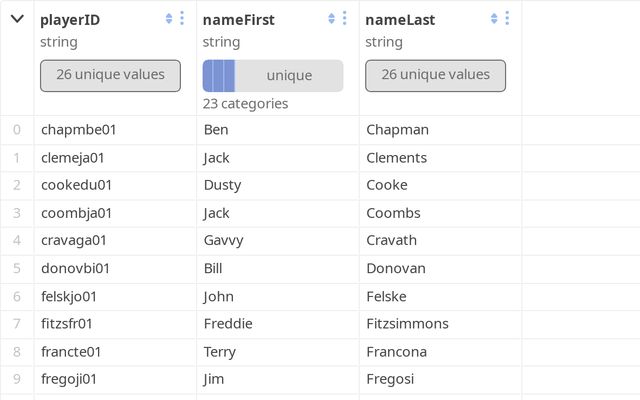Select the playerID column header
The image size is (640, 400).
[x=70, y=19]
